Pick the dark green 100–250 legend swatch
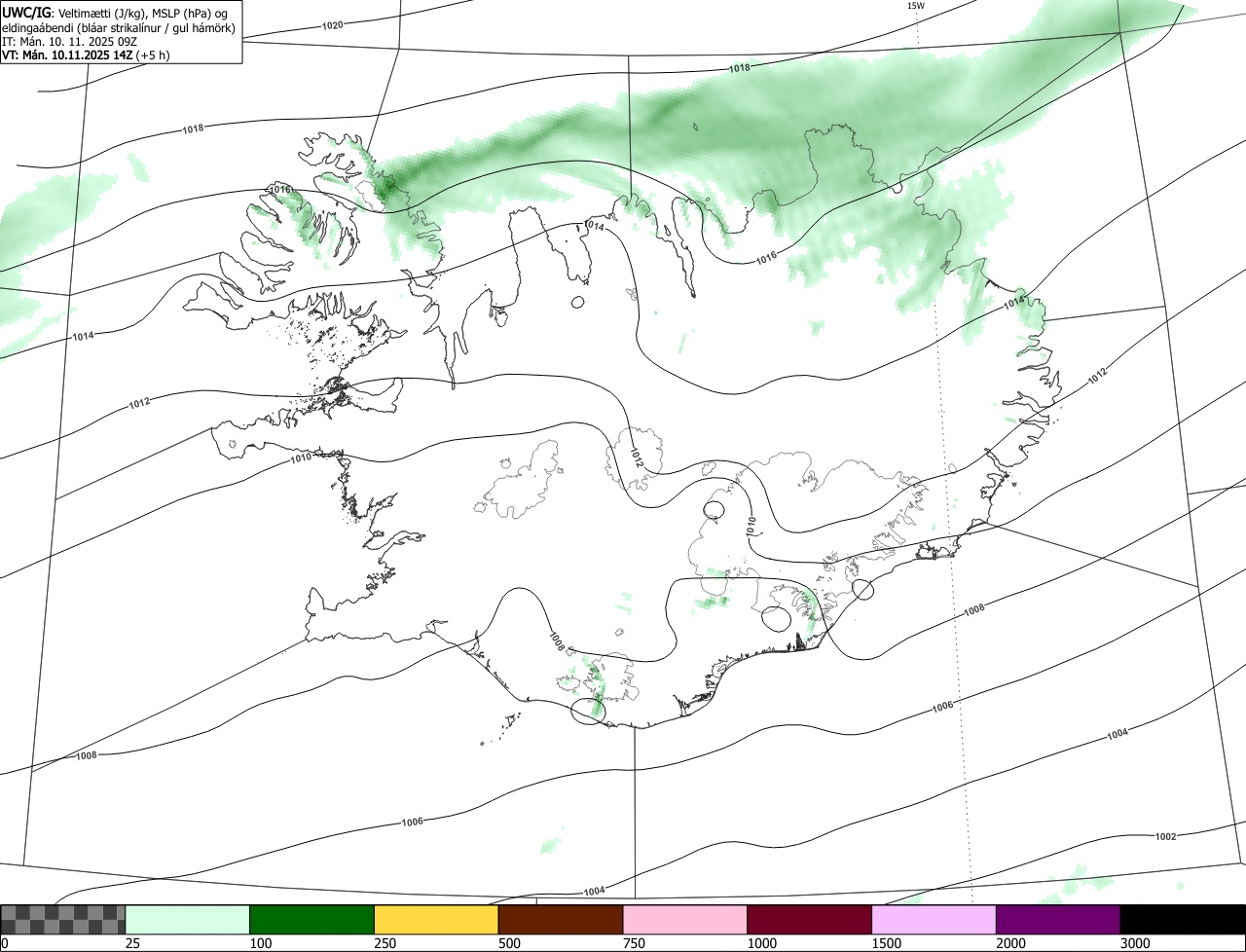 point(312,920)
